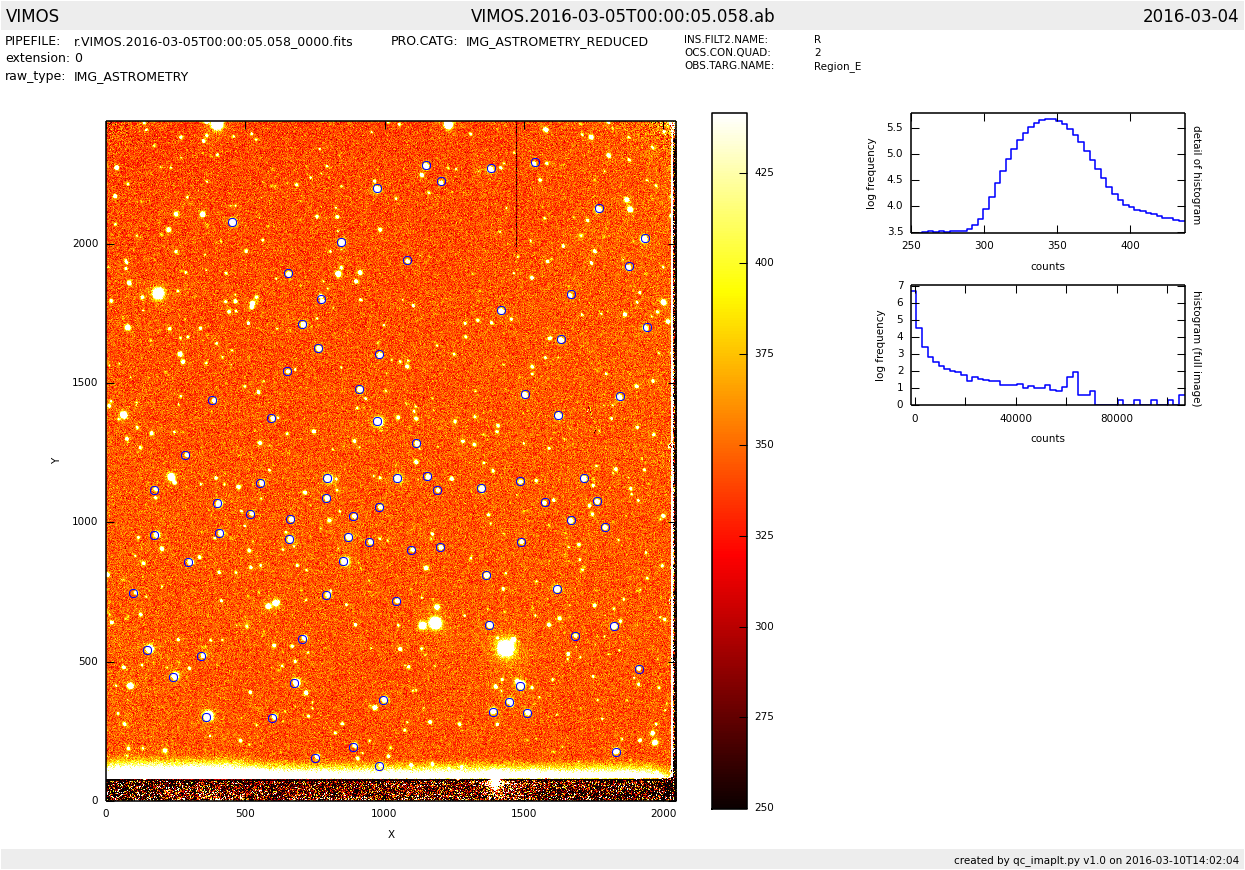Screen dimensions: 1245x870
Task: Click the IMG_ASTROMETRY_REDUCED PRO.CATG value
Action: click(x=556, y=42)
